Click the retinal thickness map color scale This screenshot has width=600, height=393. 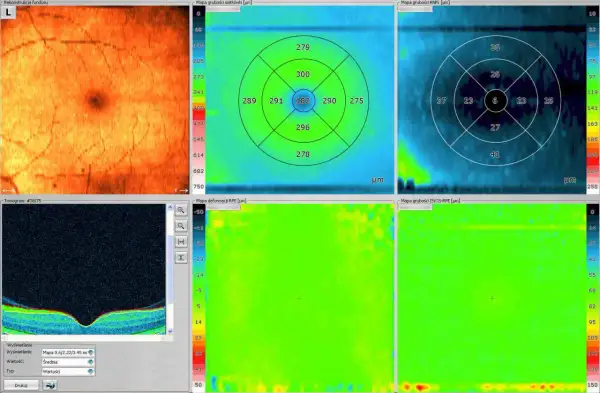coord(199,100)
